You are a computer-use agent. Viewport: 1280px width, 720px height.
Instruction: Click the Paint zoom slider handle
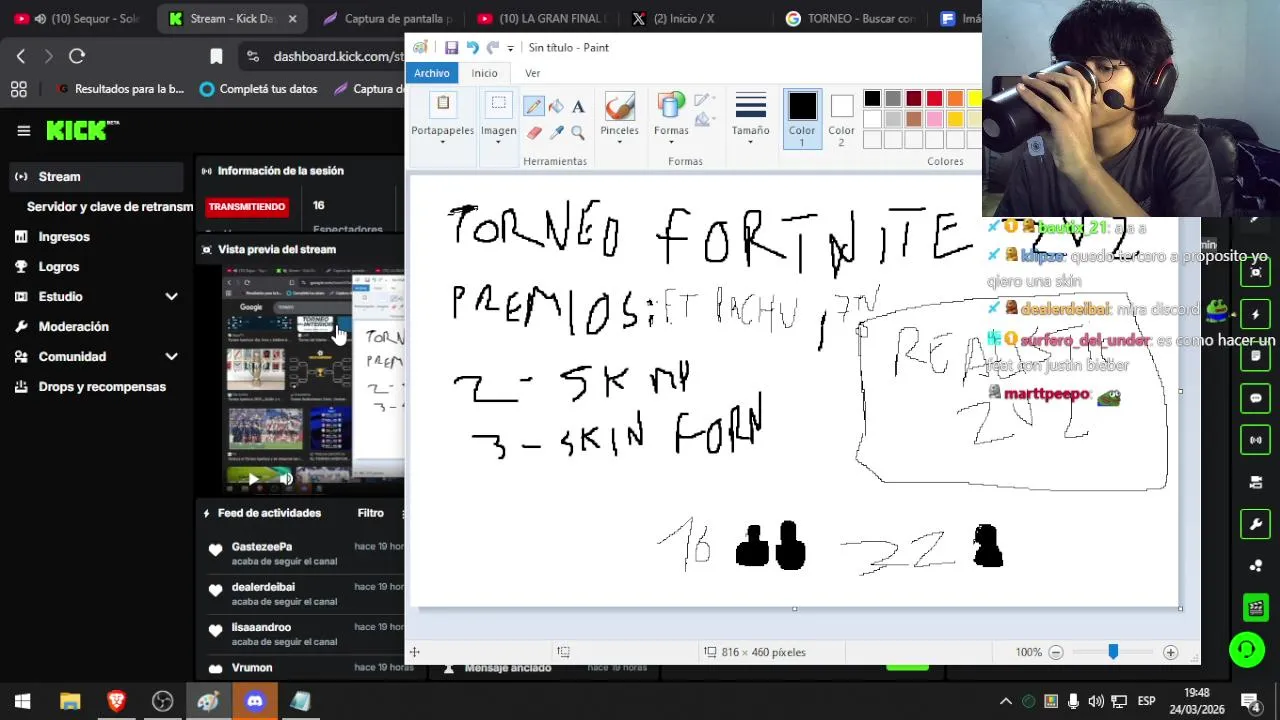[x=1113, y=652]
